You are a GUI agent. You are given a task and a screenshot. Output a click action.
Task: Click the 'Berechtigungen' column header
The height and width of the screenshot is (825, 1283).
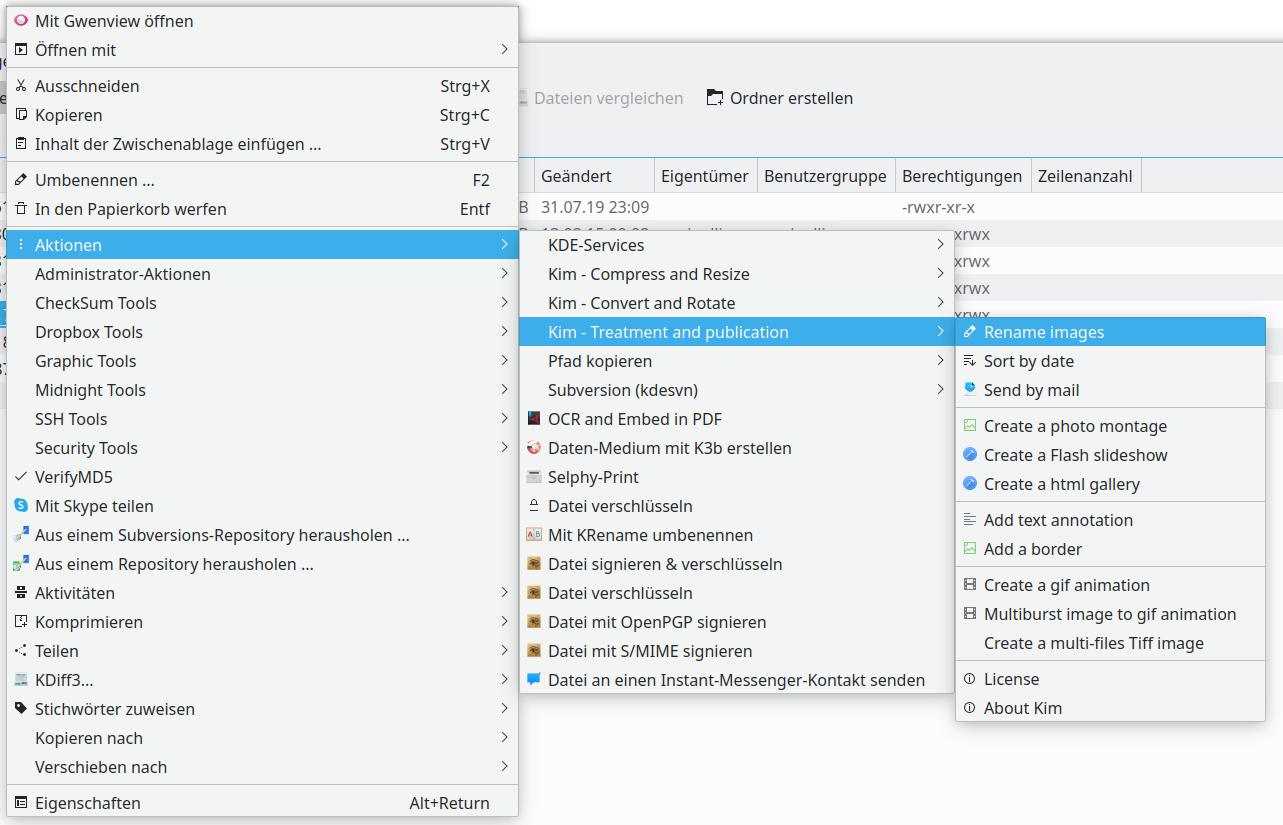pyautogui.click(x=962, y=176)
